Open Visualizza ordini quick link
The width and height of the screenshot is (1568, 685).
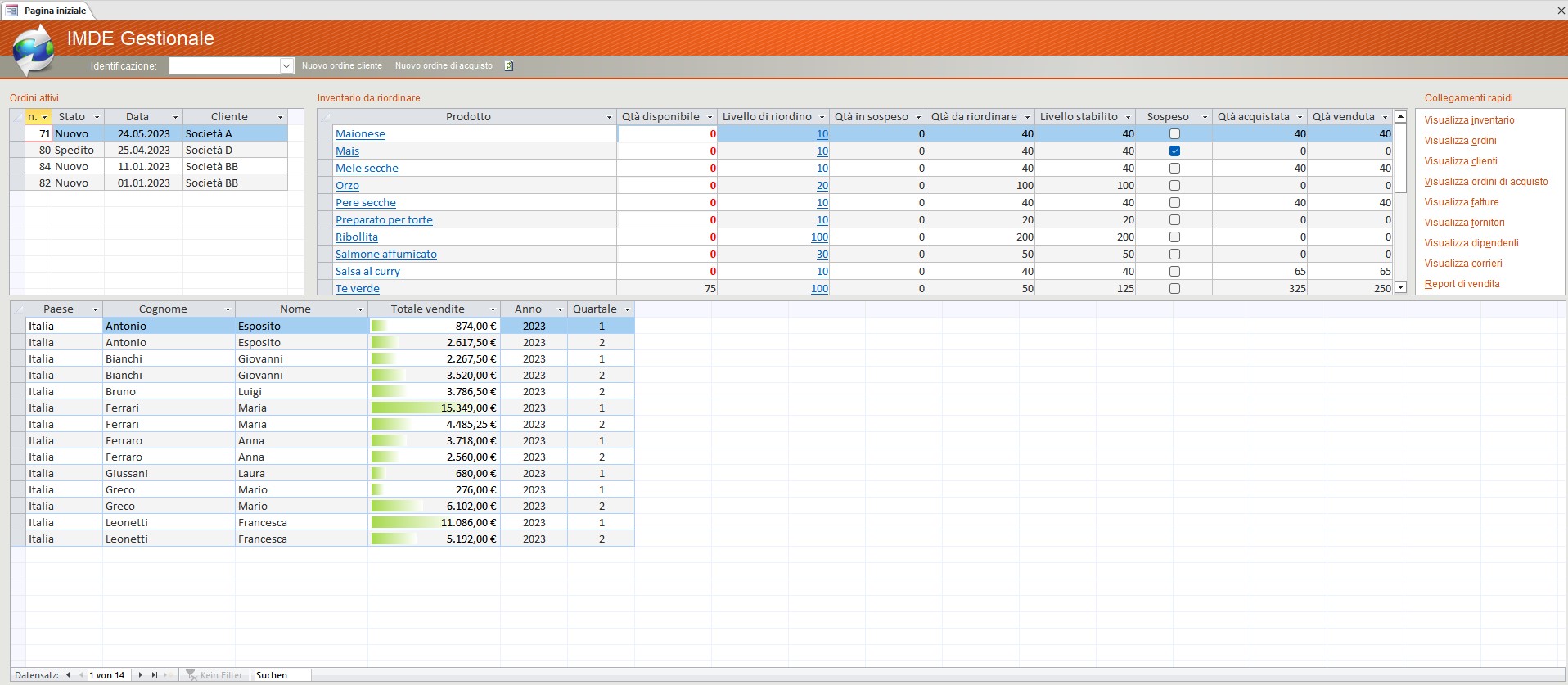pos(1460,141)
